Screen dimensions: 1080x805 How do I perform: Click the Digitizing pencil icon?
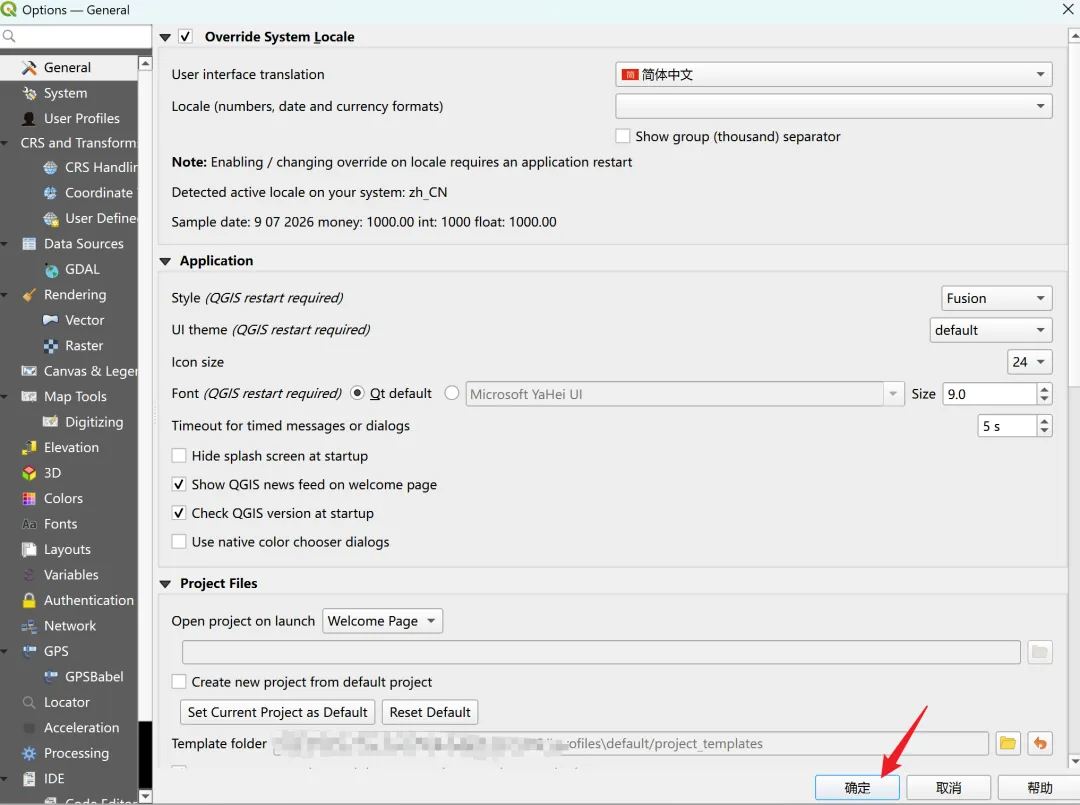coord(50,422)
